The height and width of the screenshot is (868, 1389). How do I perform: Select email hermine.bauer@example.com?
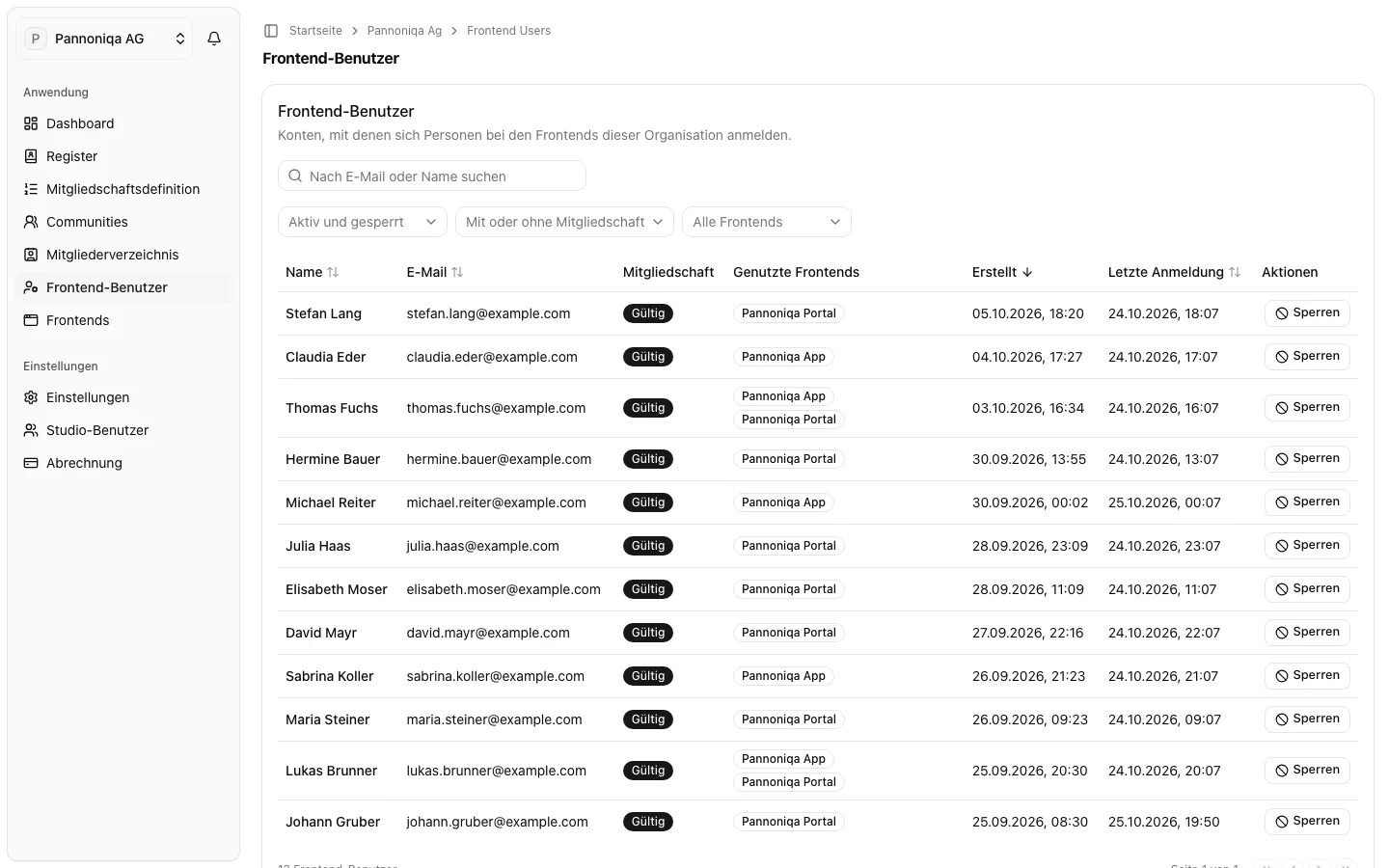(x=499, y=459)
